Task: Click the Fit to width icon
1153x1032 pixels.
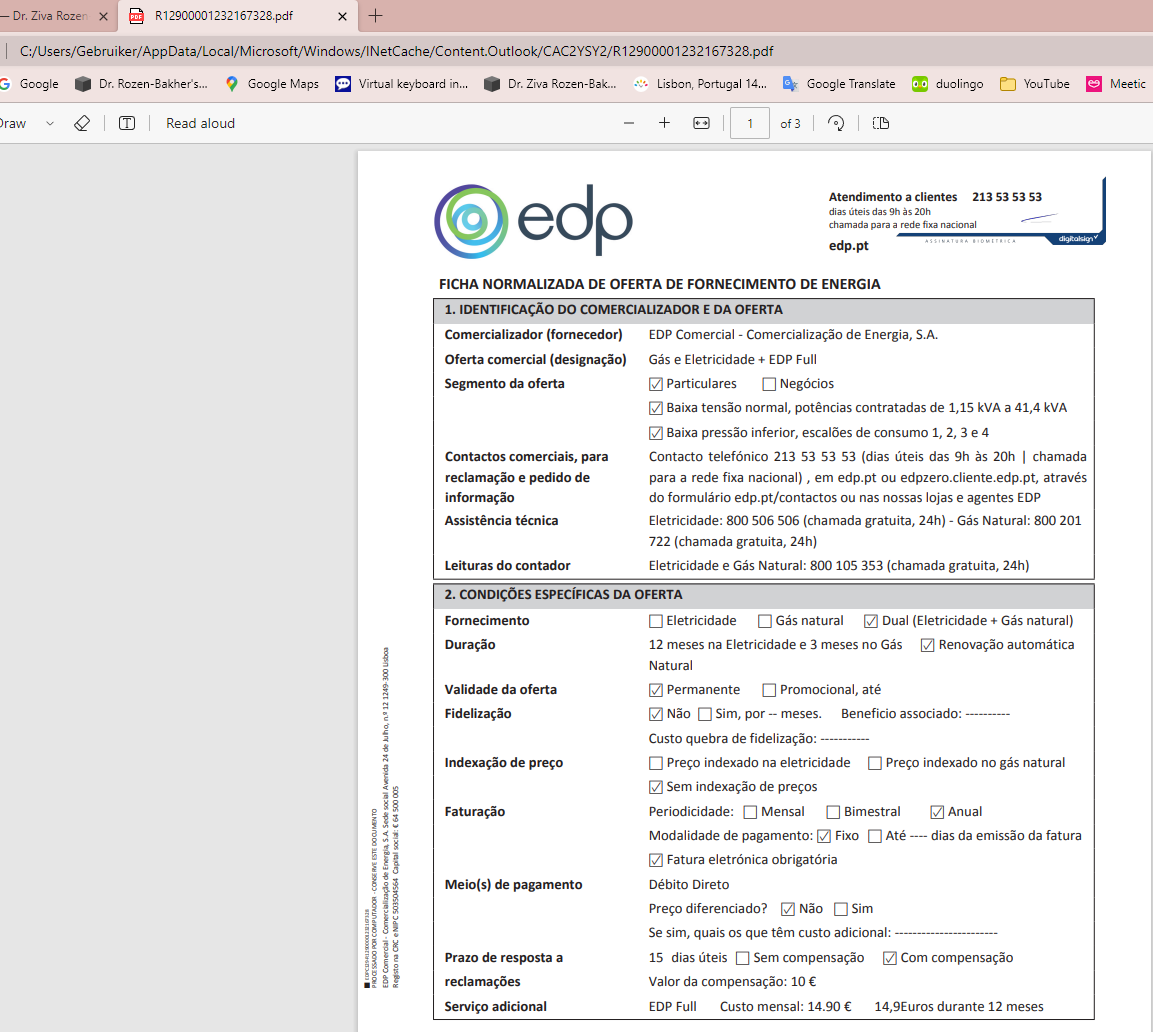Action: pos(702,124)
